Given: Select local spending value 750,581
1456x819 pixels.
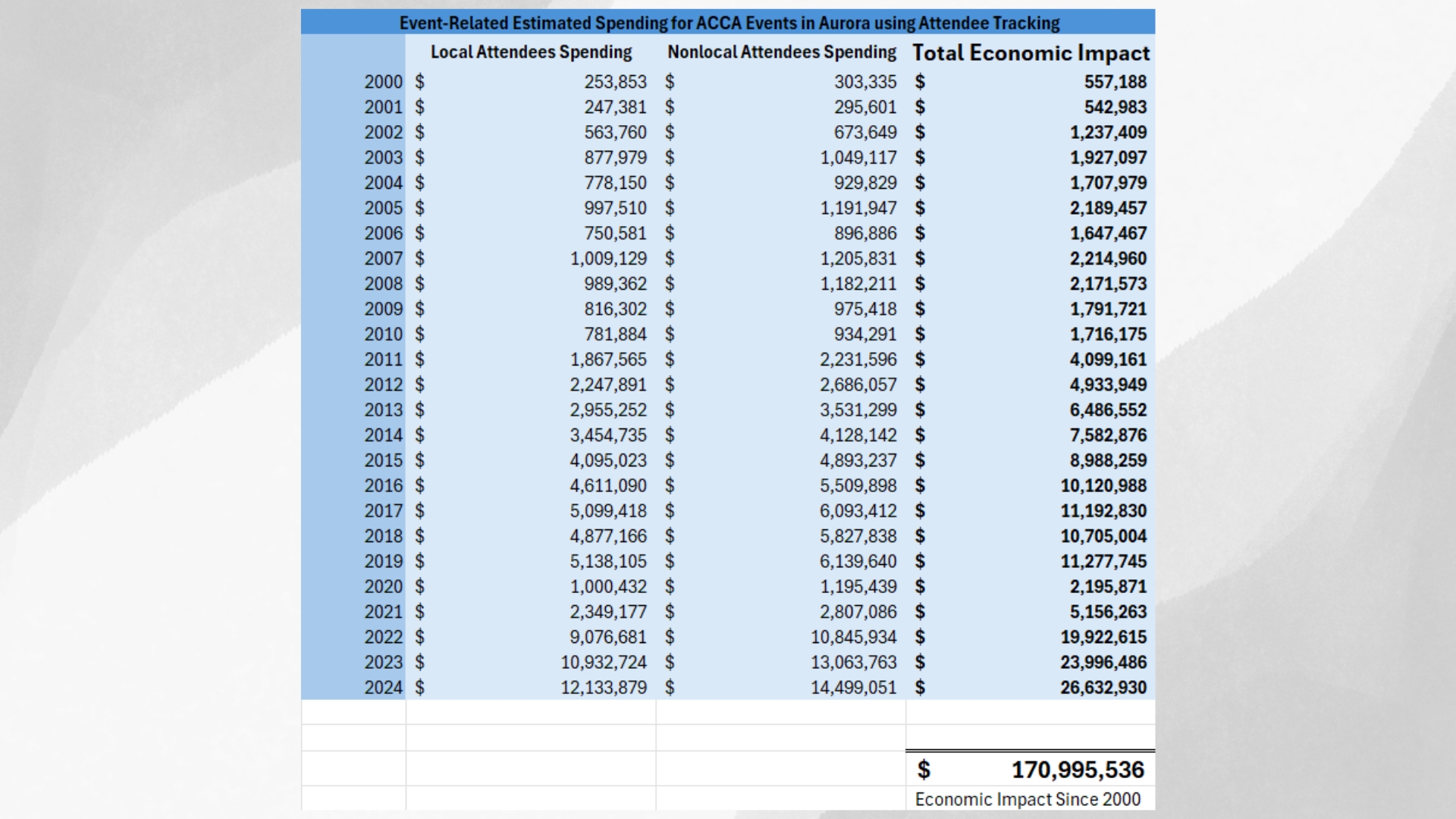Looking at the screenshot, I should (x=615, y=233).
